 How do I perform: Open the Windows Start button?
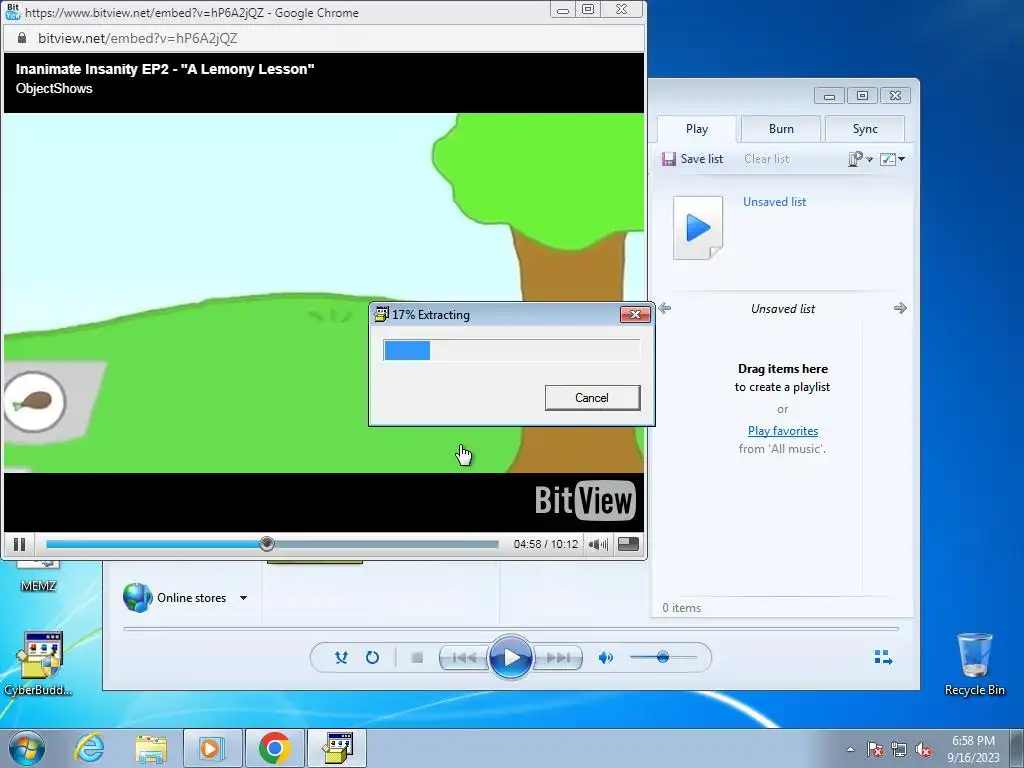coord(27,748)
